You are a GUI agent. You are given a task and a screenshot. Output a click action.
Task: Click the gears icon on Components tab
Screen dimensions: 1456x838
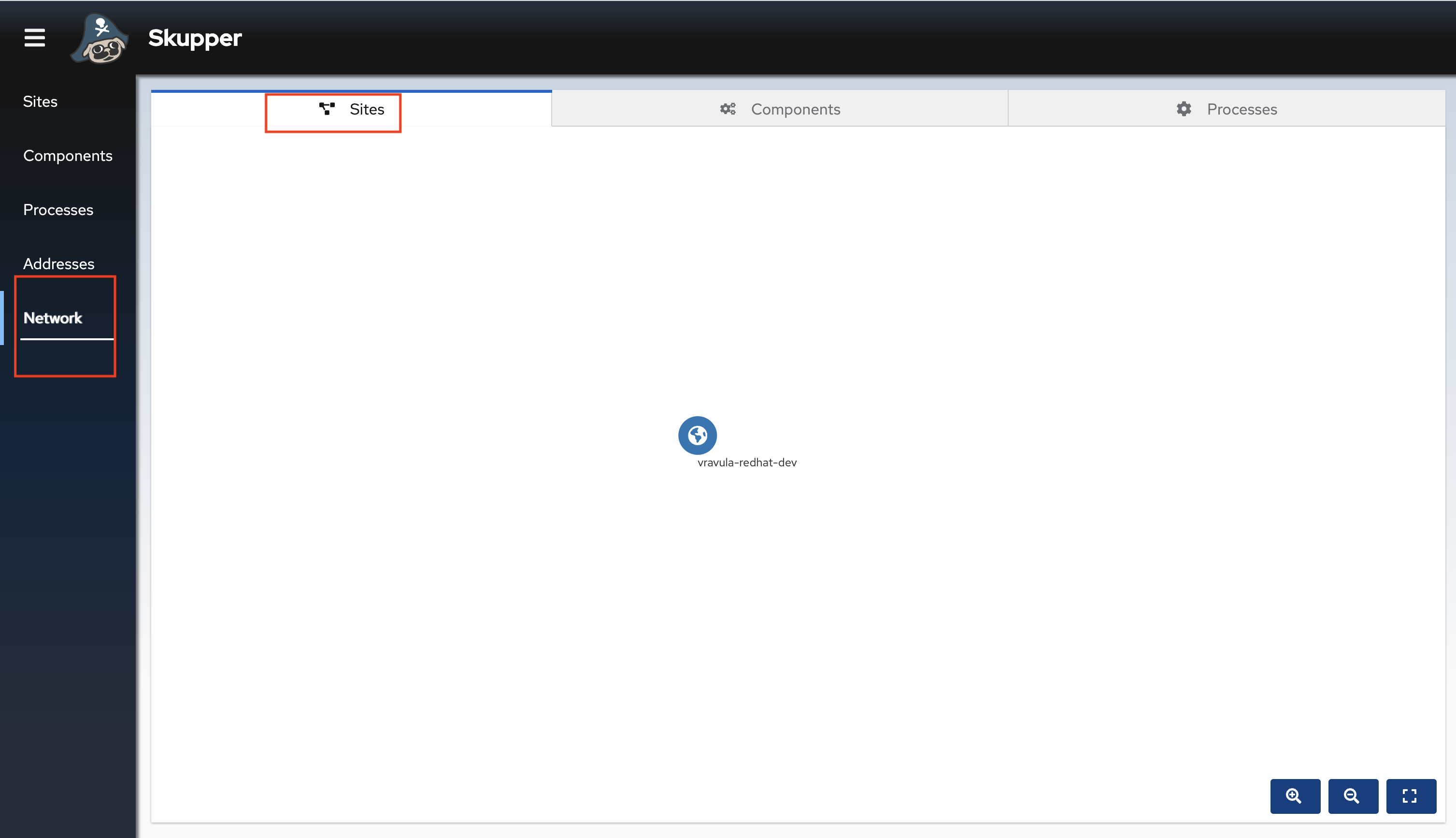click(728, 109)
